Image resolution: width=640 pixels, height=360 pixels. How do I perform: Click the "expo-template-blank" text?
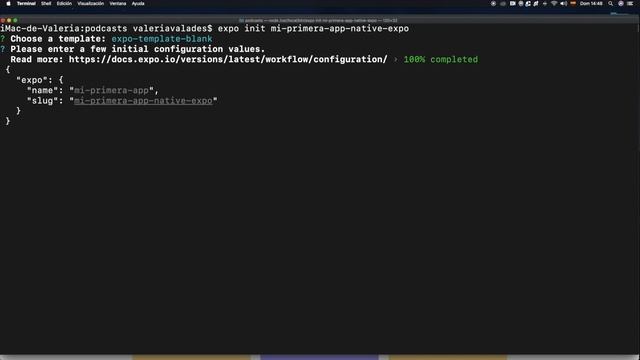162,39
